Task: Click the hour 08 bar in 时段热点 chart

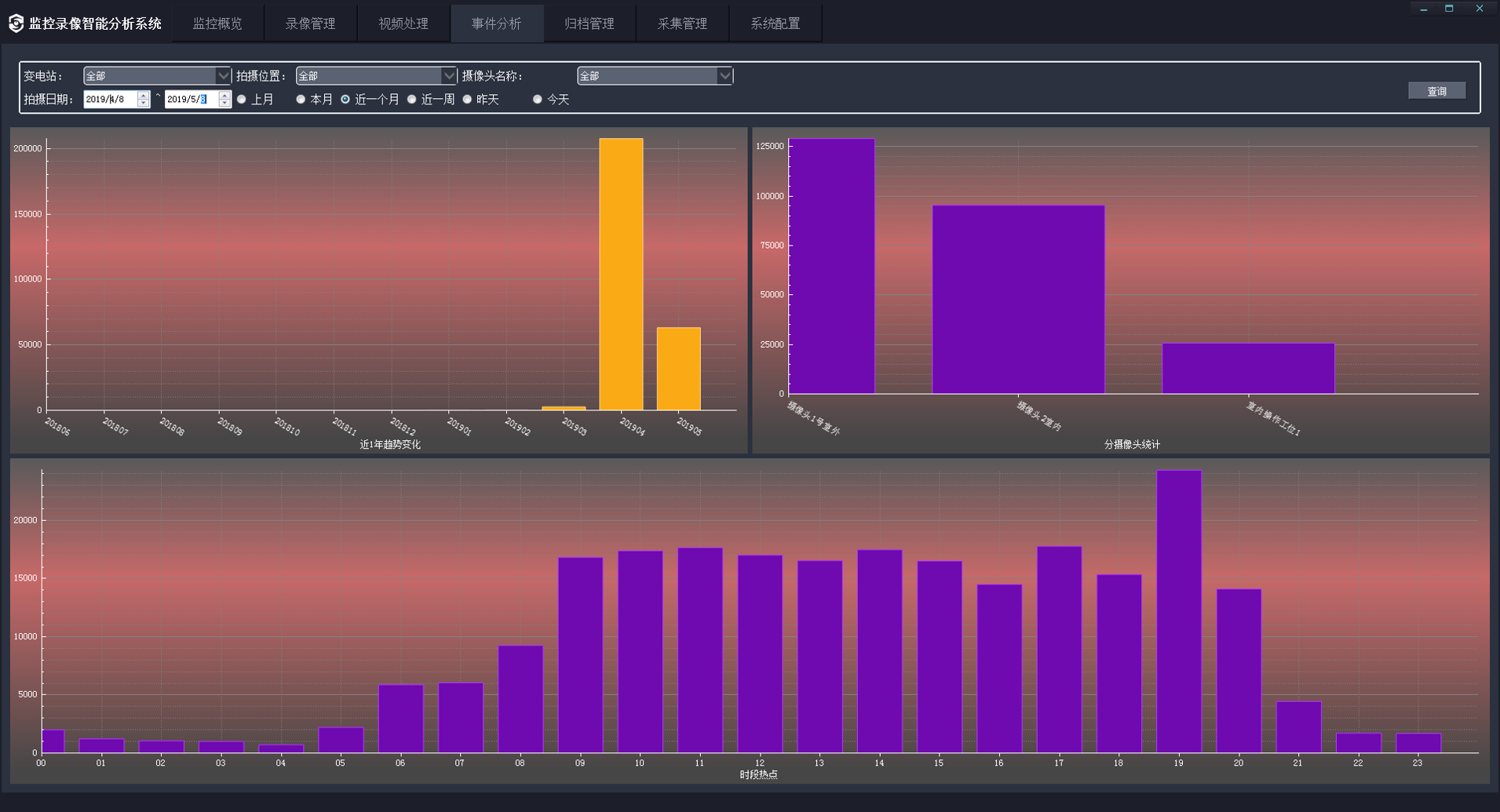Action: point(520,699)
